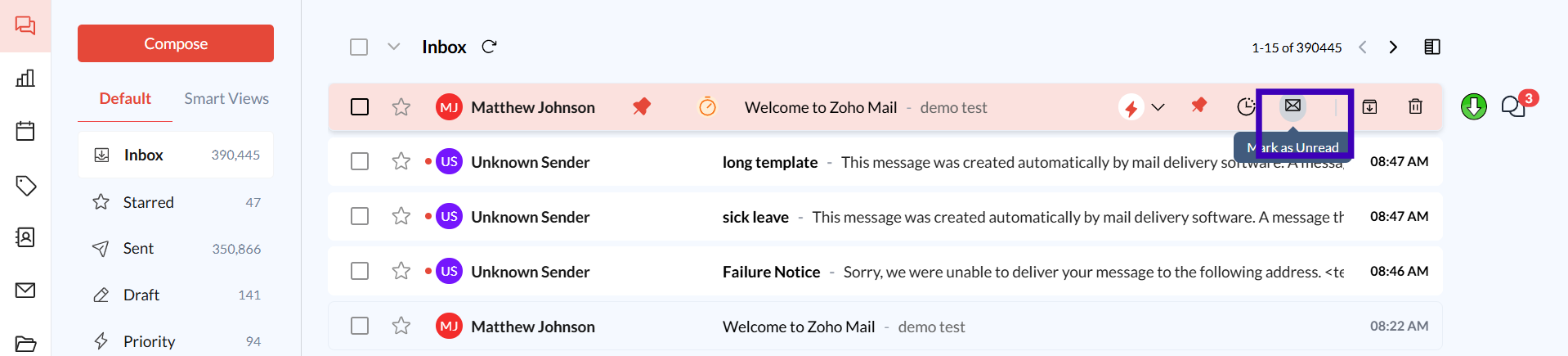Refresh the Inbox list
Screen dimensions: 1568x356
pos(489,47)
